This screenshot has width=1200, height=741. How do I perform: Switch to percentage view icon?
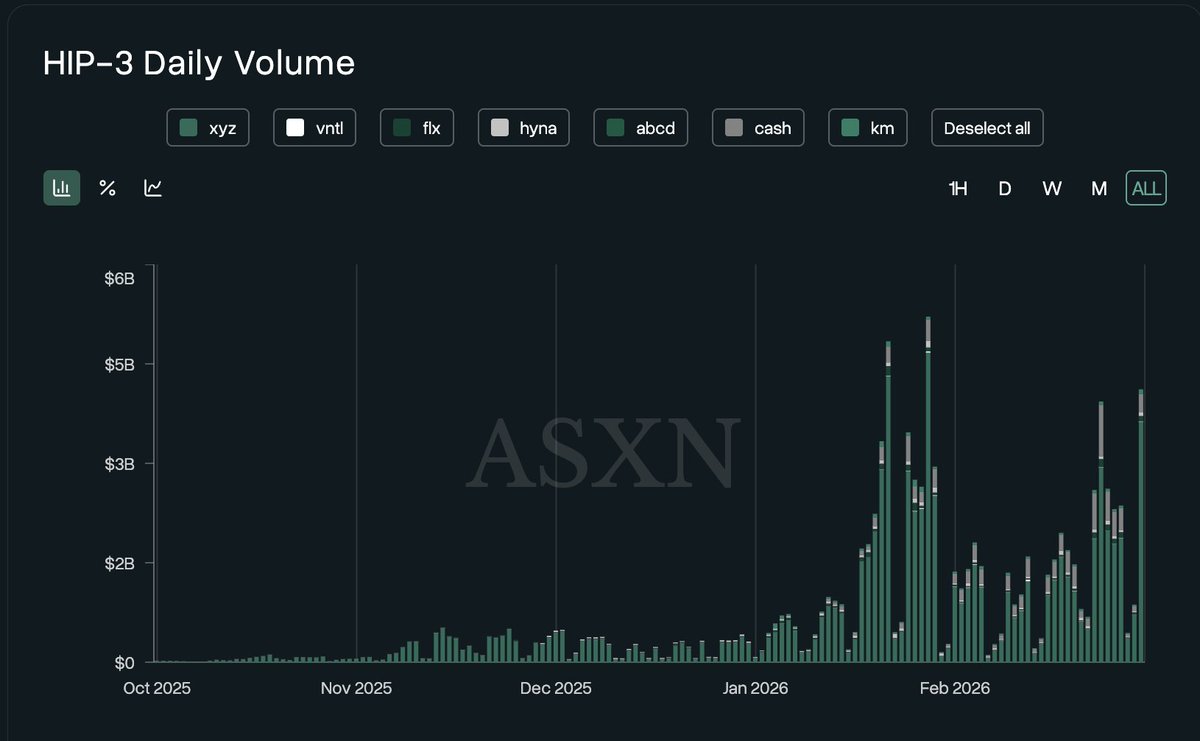click(107, 188)
